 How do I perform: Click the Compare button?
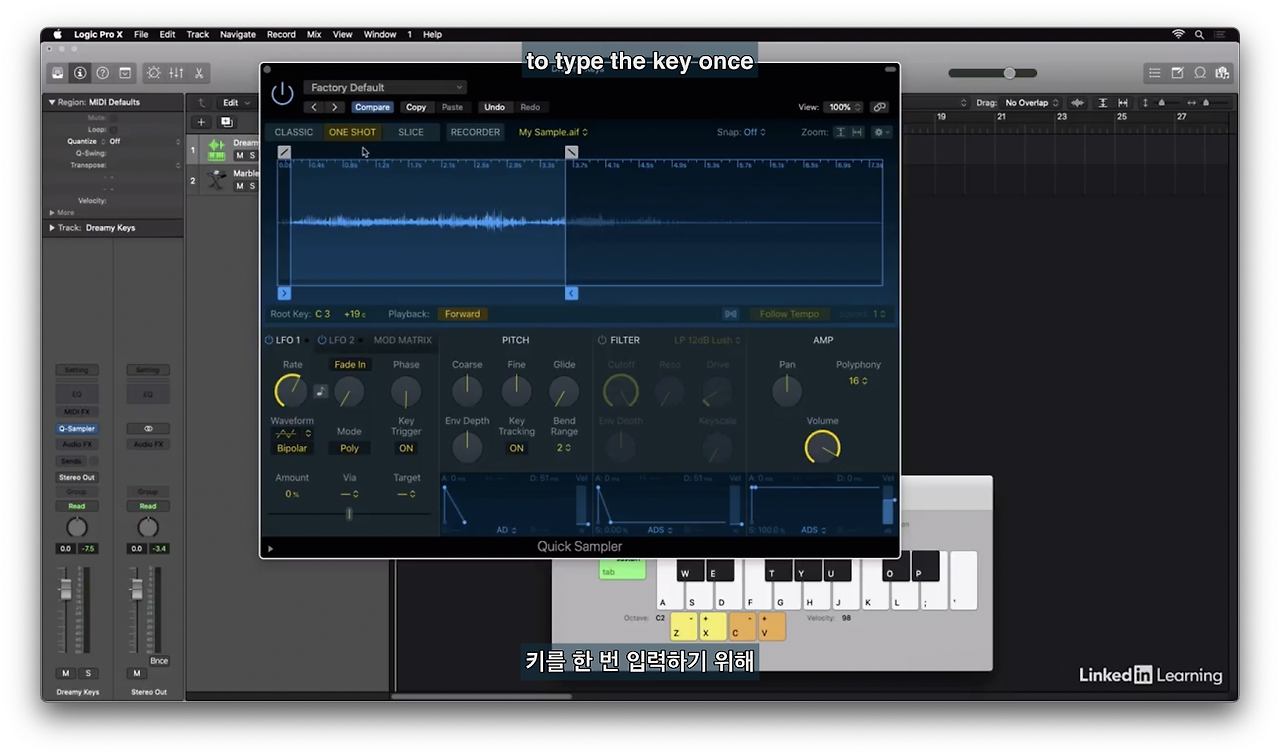(x=372, y=107)
